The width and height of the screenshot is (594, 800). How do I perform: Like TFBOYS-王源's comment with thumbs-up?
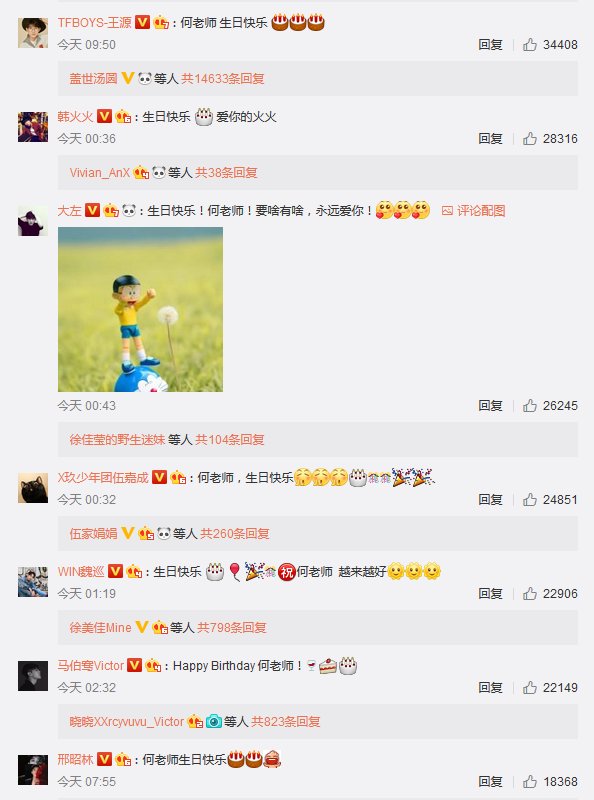coord(530,45)
